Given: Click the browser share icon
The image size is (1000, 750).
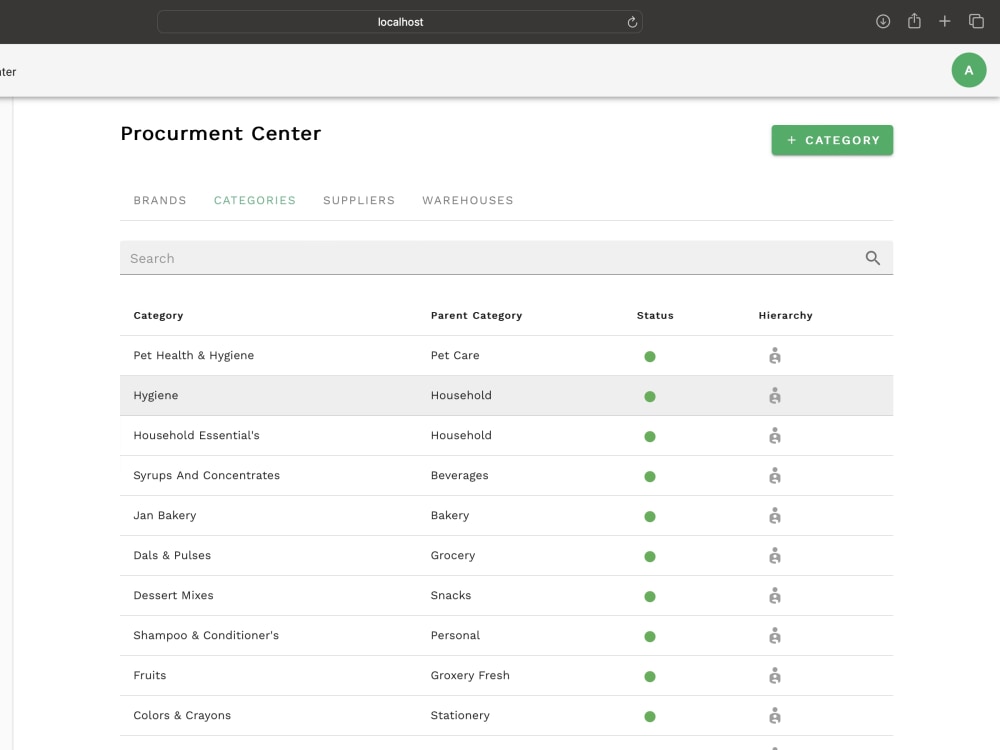Looking at the screenshot, I should (914, 21).
